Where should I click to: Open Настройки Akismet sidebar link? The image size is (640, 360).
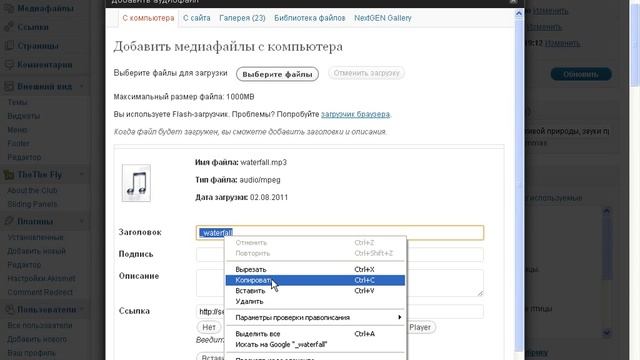coord(41,278)
